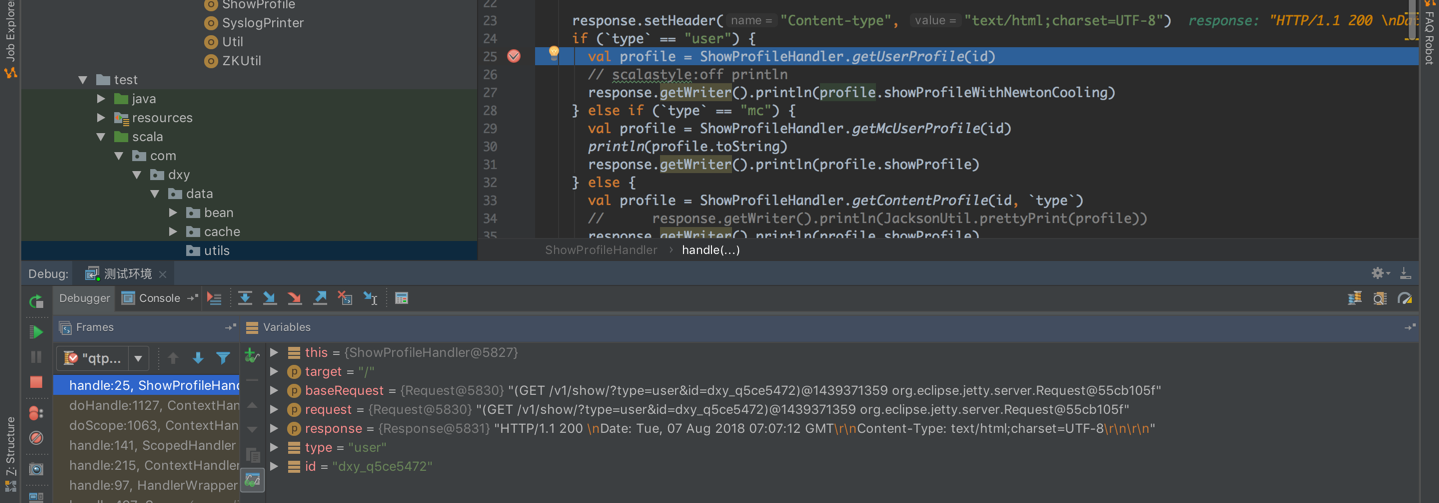The height and width of the screenshot is (503, 1439).
Task: Open the Job Explorer side tab
Action: pyautogui.click(x=10, y=40)
